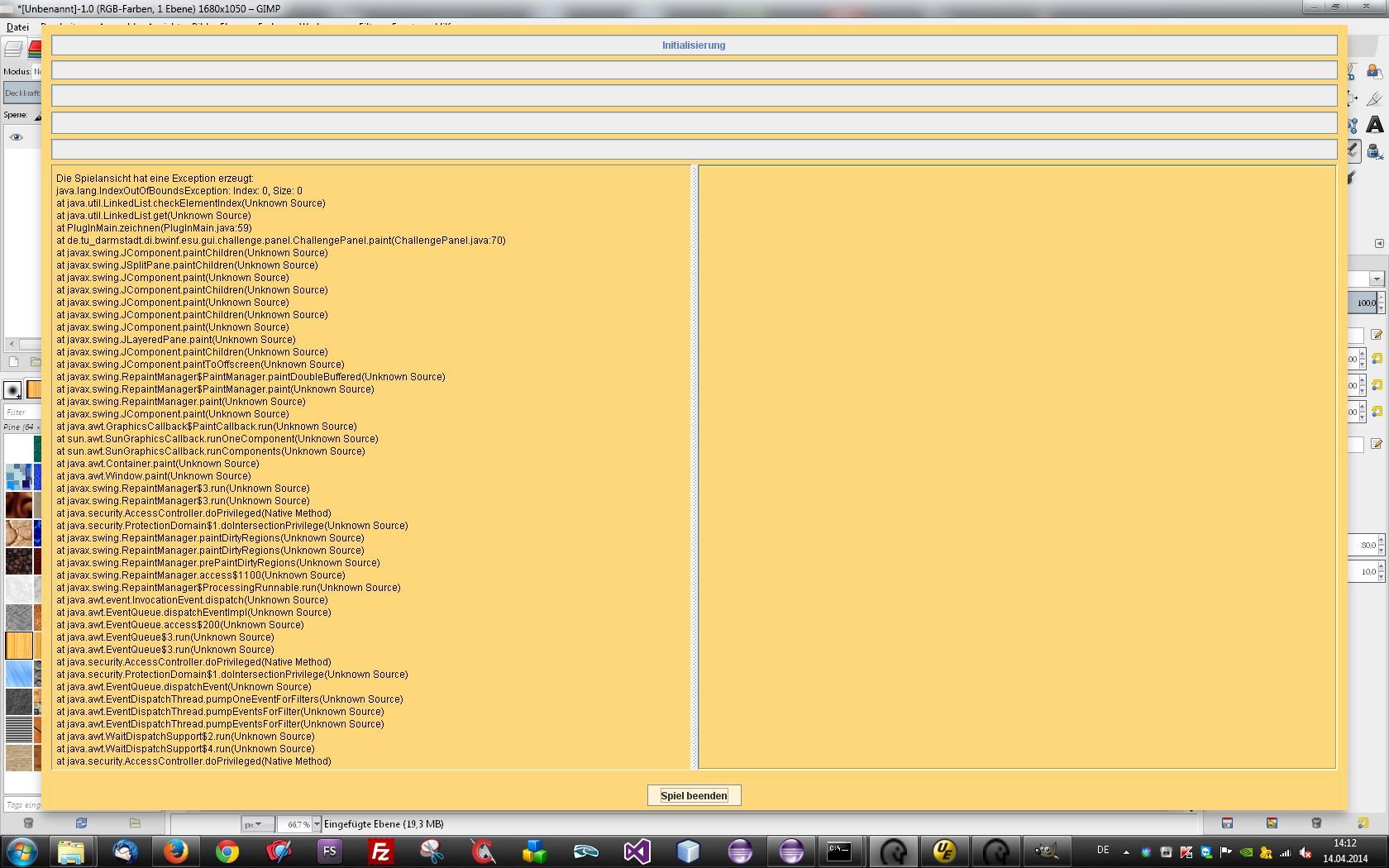The image size is (1389, 868).
Task: Select the patterns tab with orange swatch
Action: 34,389
